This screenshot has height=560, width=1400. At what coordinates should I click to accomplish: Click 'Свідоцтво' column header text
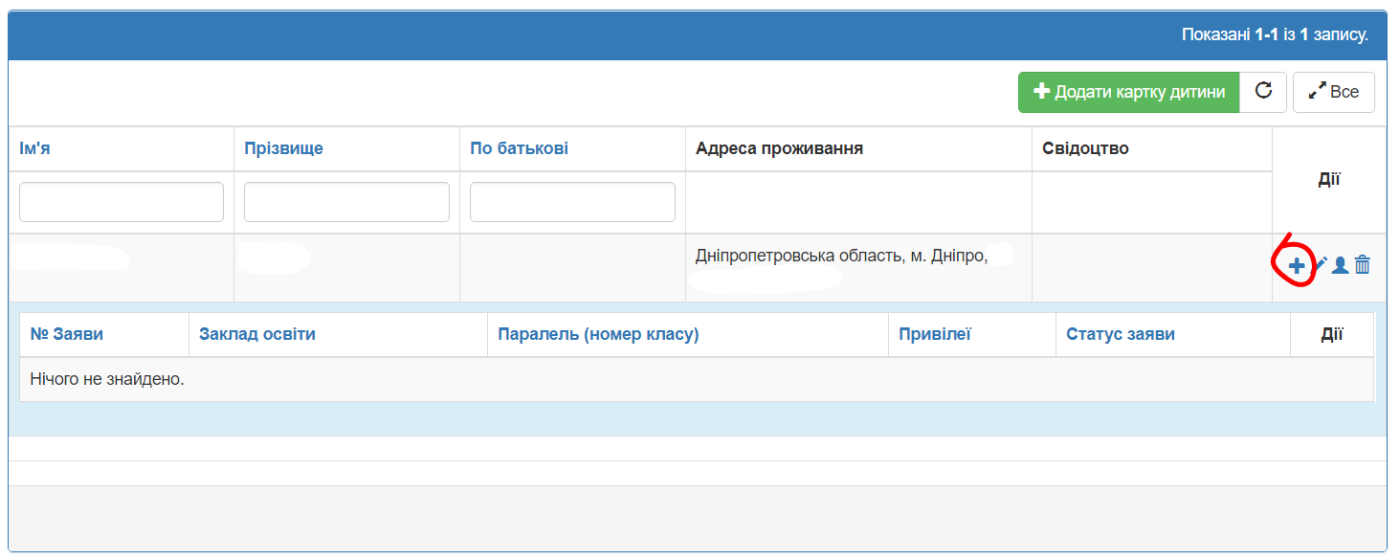pyautogui.click(x=1085, y=149)
